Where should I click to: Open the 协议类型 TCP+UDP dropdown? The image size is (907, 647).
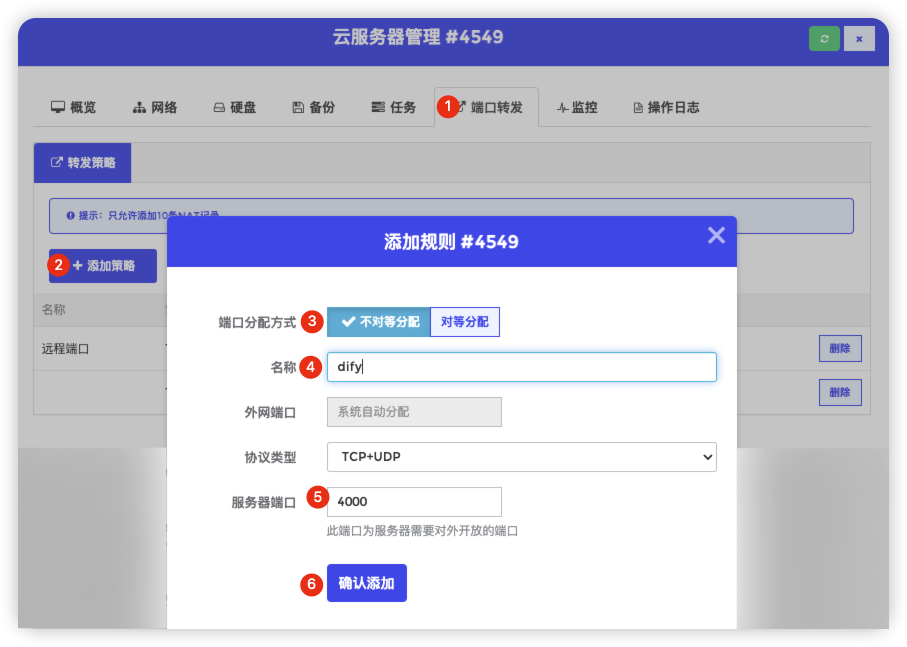[x=522, y=457]
